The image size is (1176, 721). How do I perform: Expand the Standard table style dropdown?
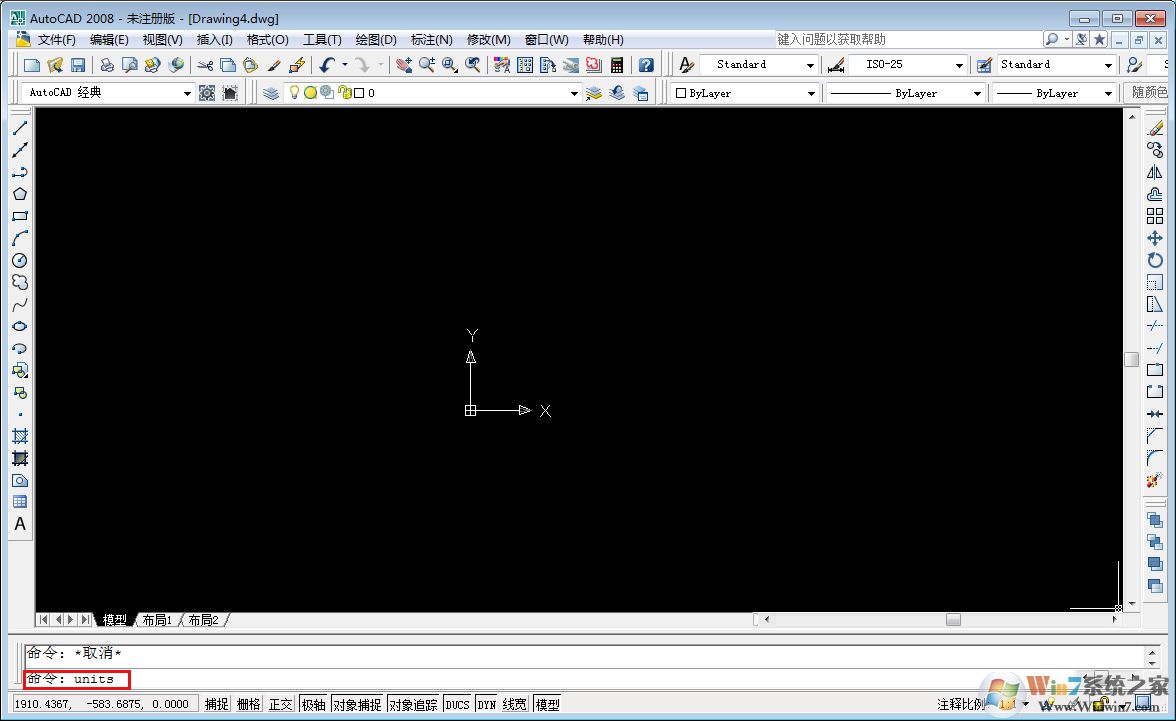[1108, 65]
